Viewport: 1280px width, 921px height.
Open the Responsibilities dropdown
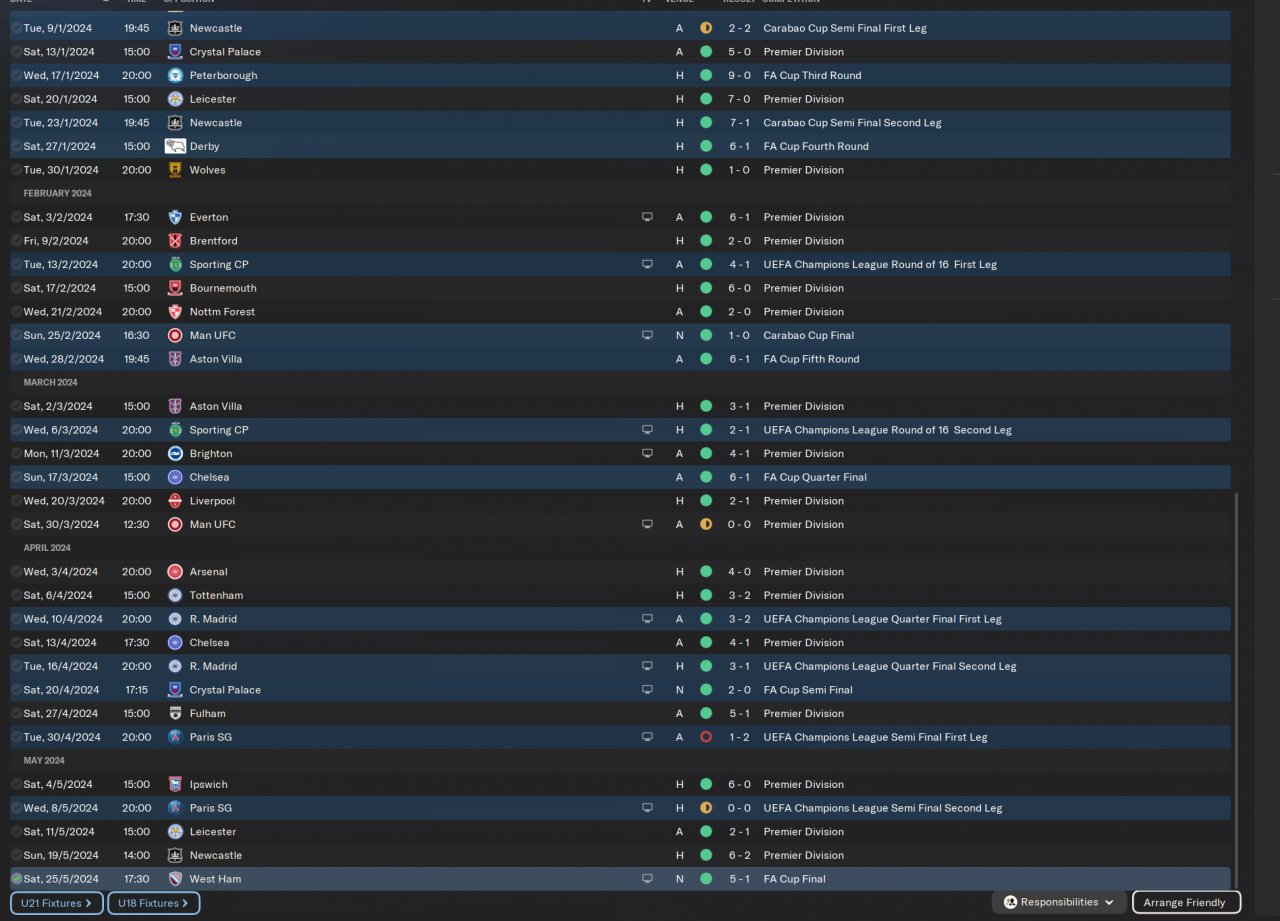[x=1059, y=902]
